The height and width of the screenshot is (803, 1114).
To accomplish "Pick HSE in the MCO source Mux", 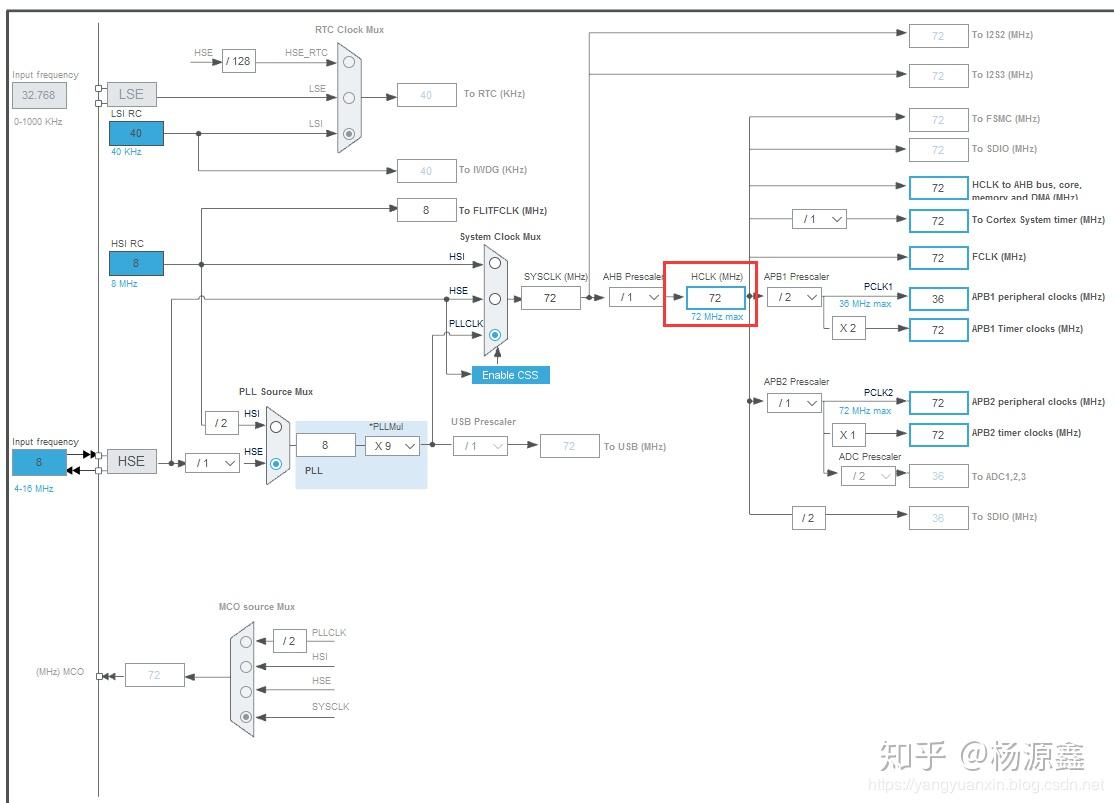I will point(246,691).
